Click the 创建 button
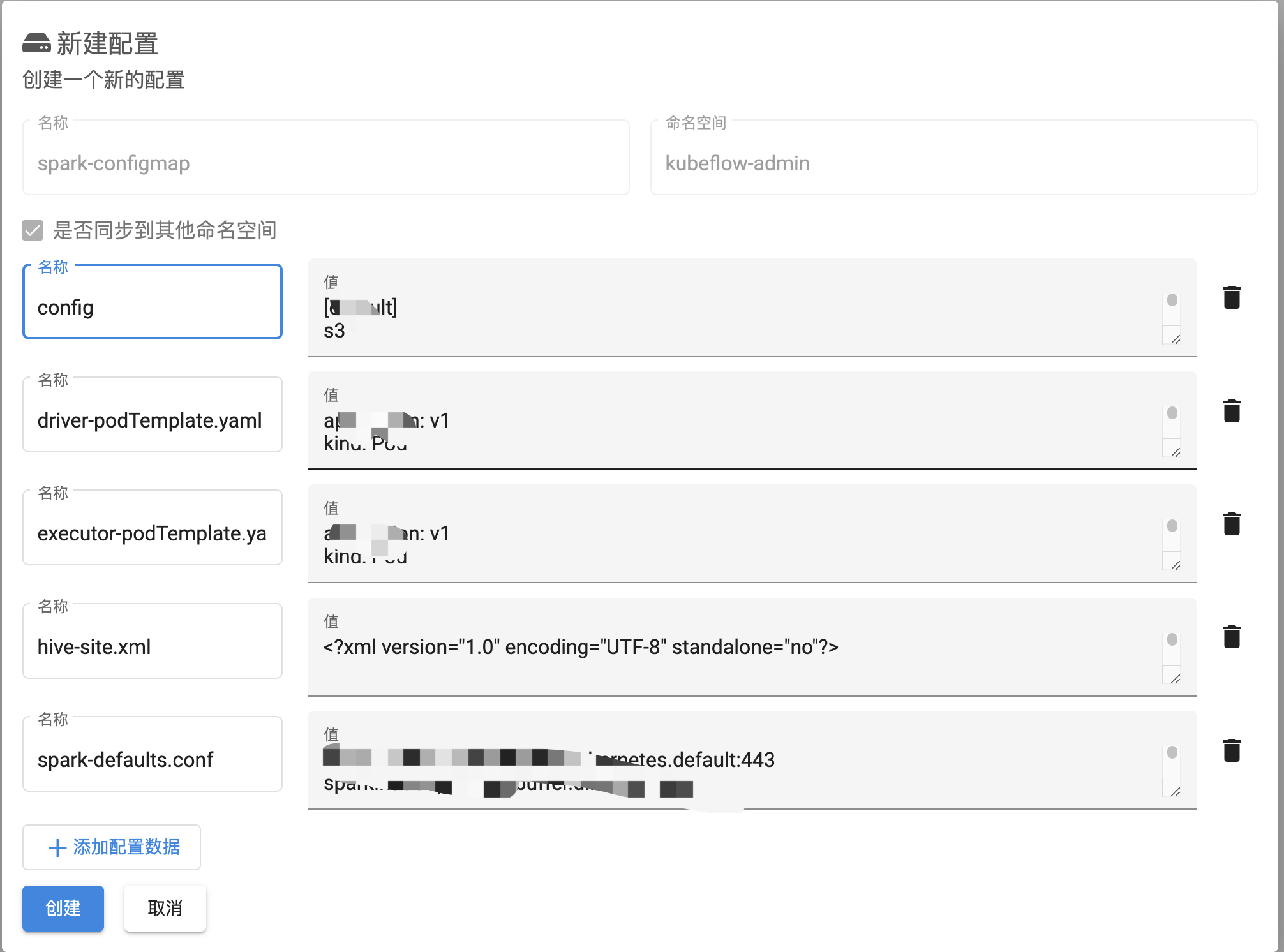Image resolution: width=1284 pixels, height=952 pixels. point(63,908)
